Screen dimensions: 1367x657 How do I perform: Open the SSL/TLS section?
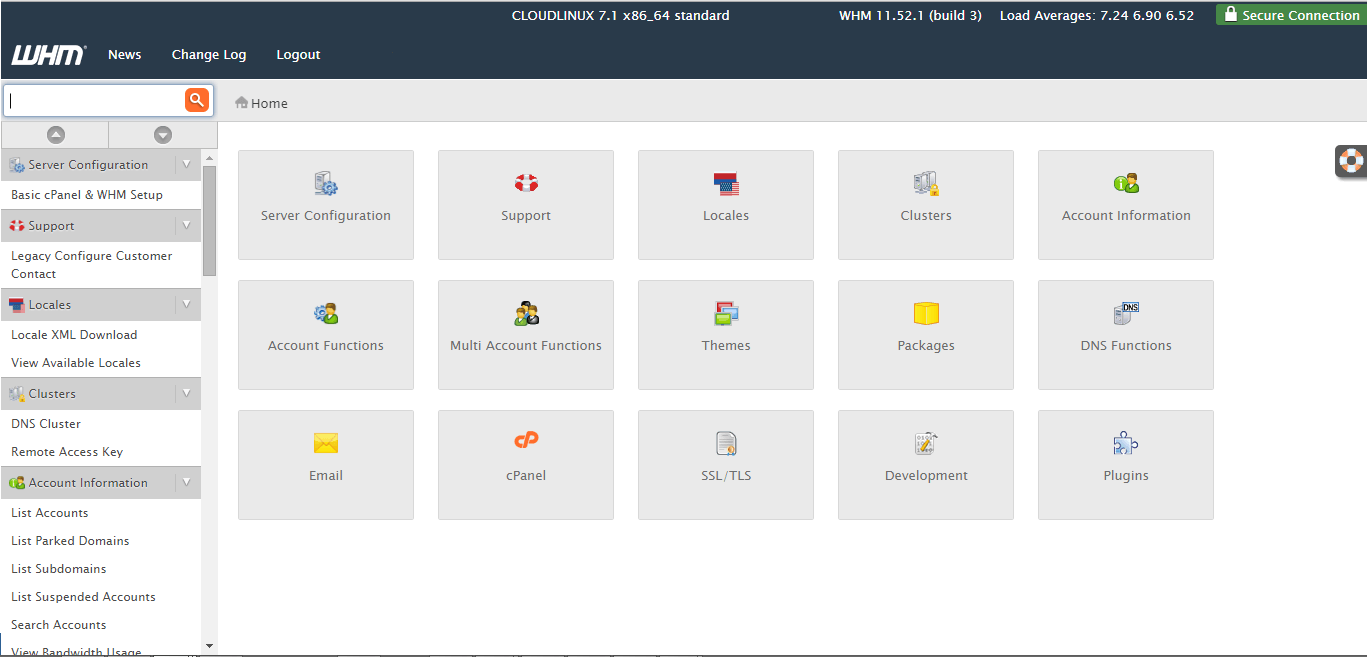tap(725, 465)
